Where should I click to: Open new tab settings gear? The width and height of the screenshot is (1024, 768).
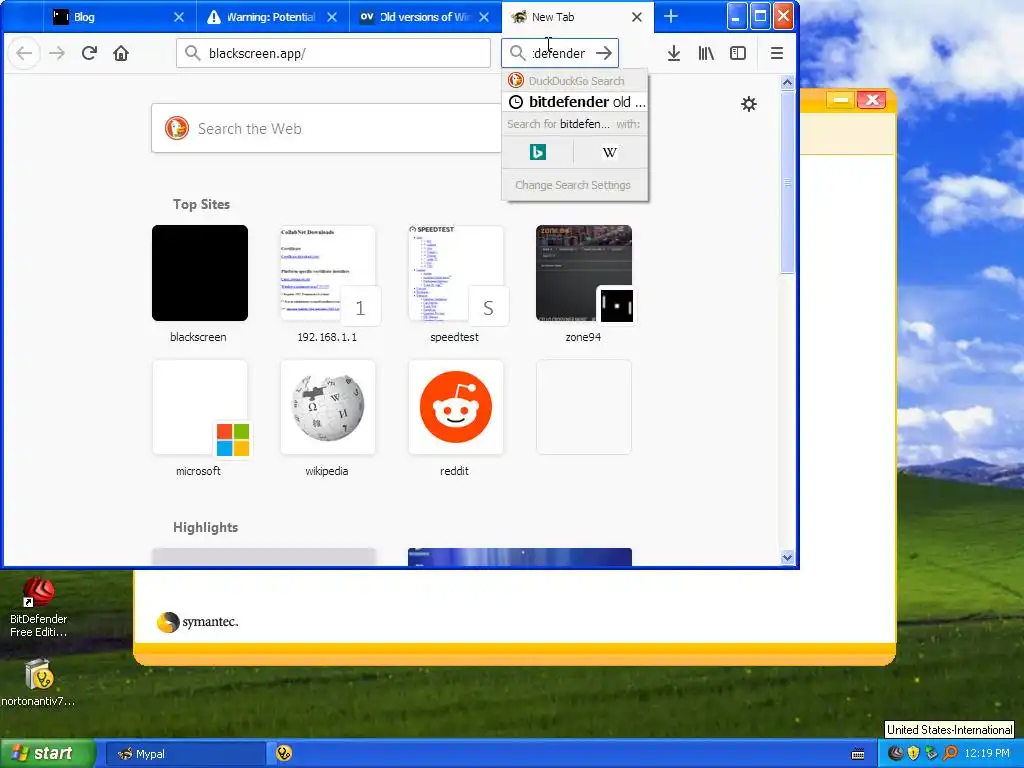pyautogui.click(x=749, y=104)
